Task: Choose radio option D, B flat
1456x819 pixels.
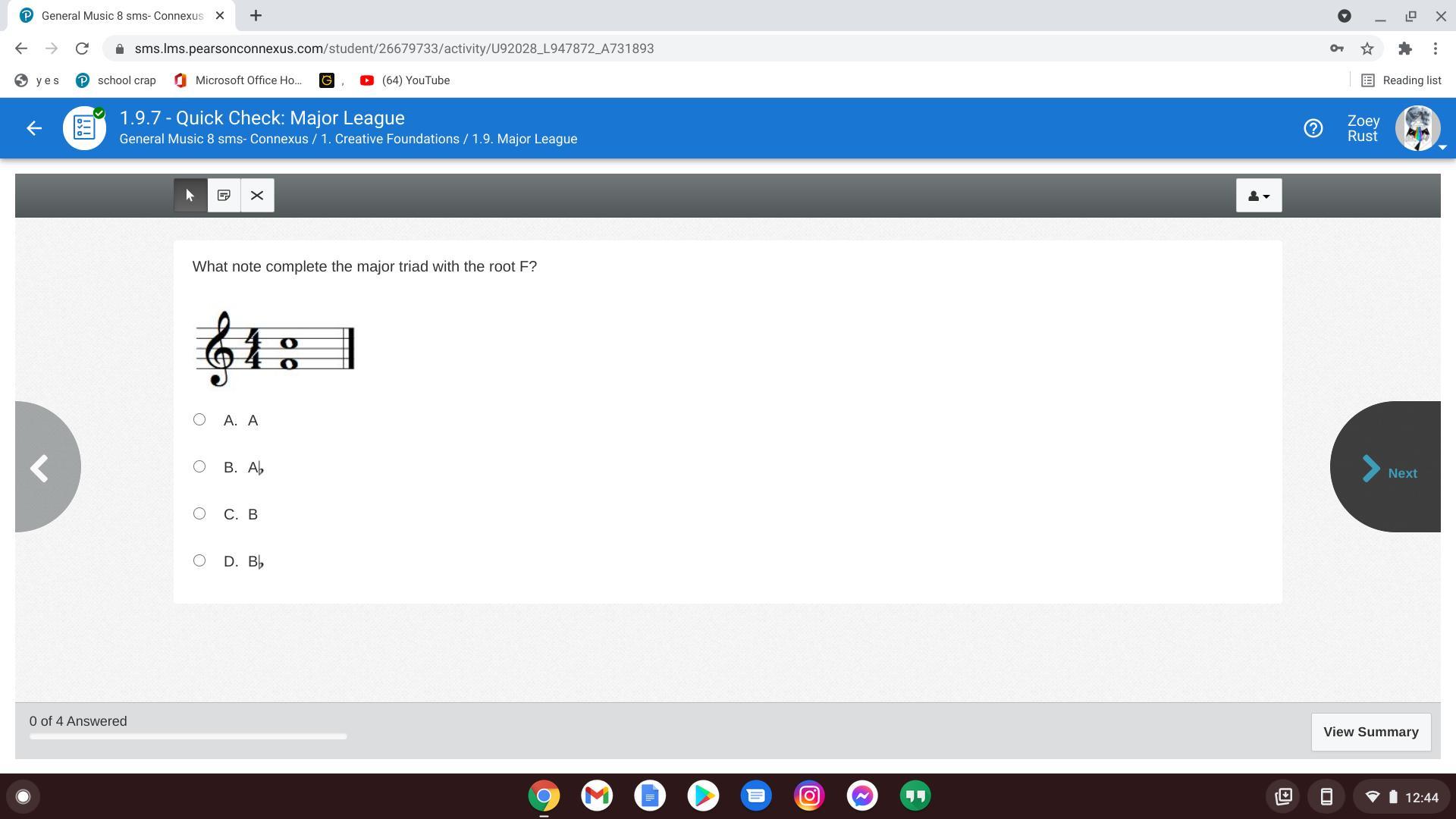Action: pos(199,560)
